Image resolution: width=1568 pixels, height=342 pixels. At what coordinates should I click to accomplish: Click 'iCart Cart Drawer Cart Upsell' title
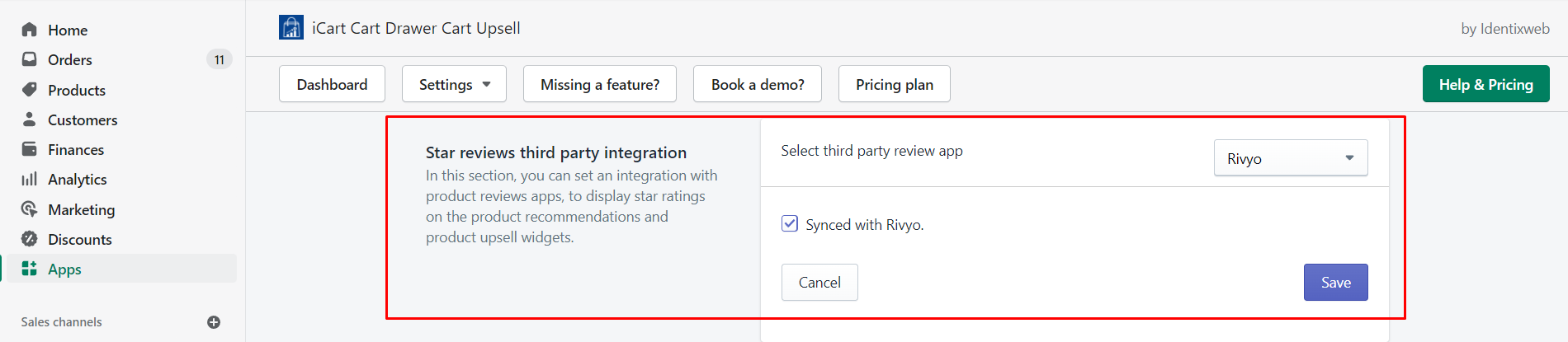coord(416,28)
